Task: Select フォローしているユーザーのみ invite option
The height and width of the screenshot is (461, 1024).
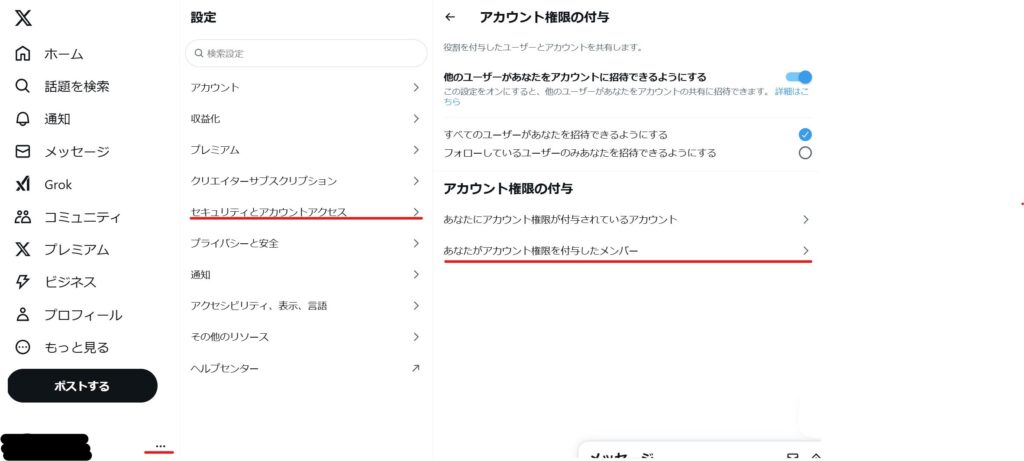Action: click(x=805, y=153)
